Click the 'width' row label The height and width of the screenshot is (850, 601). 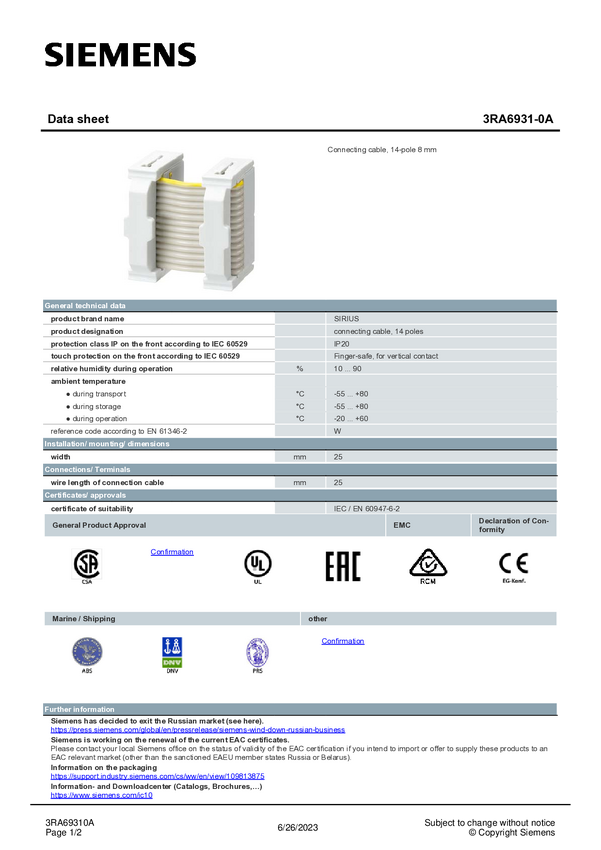coord(60,457)
